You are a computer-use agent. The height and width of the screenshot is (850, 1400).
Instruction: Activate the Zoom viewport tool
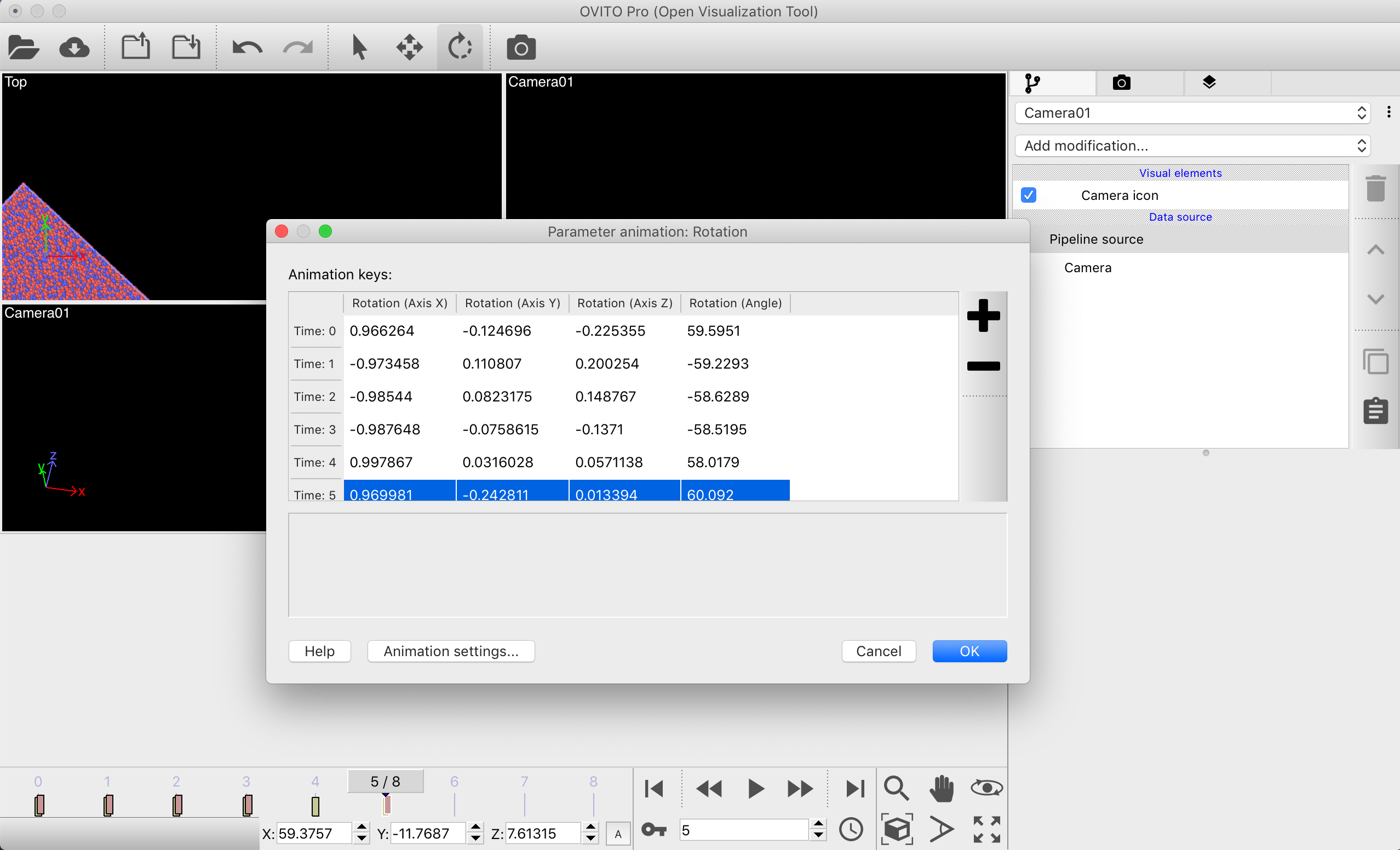[896, 788]
